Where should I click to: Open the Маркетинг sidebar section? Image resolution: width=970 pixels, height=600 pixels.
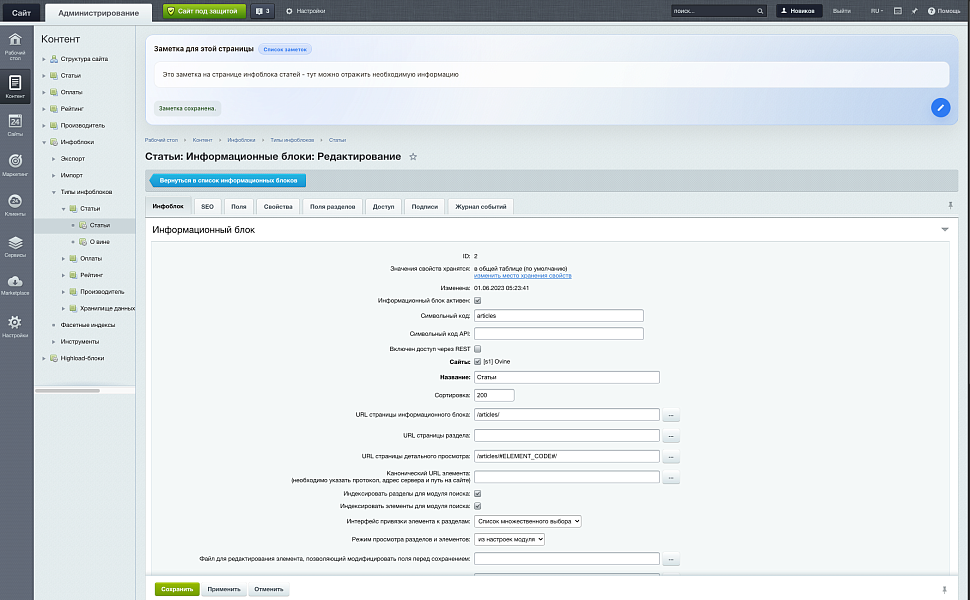15,165
